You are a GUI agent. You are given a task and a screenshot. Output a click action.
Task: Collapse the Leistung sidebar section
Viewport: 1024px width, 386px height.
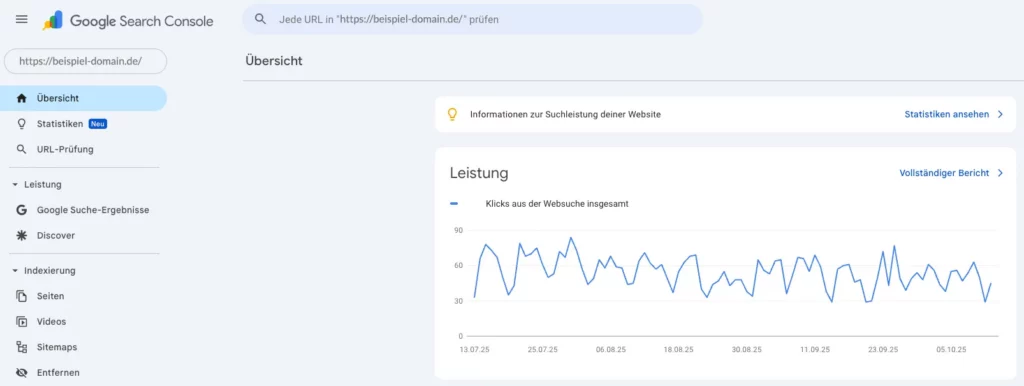click(37, 185)
